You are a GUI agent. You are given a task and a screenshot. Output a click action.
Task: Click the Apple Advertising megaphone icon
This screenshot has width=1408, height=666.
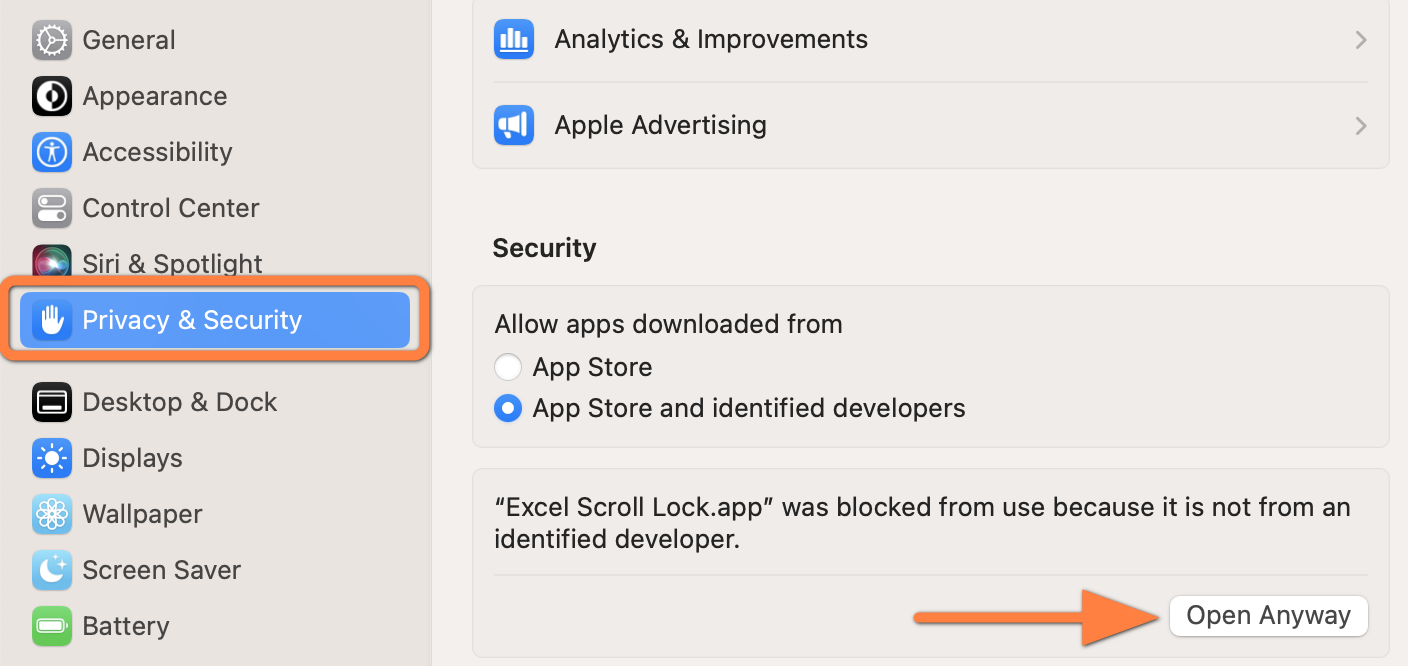point(513,125)
